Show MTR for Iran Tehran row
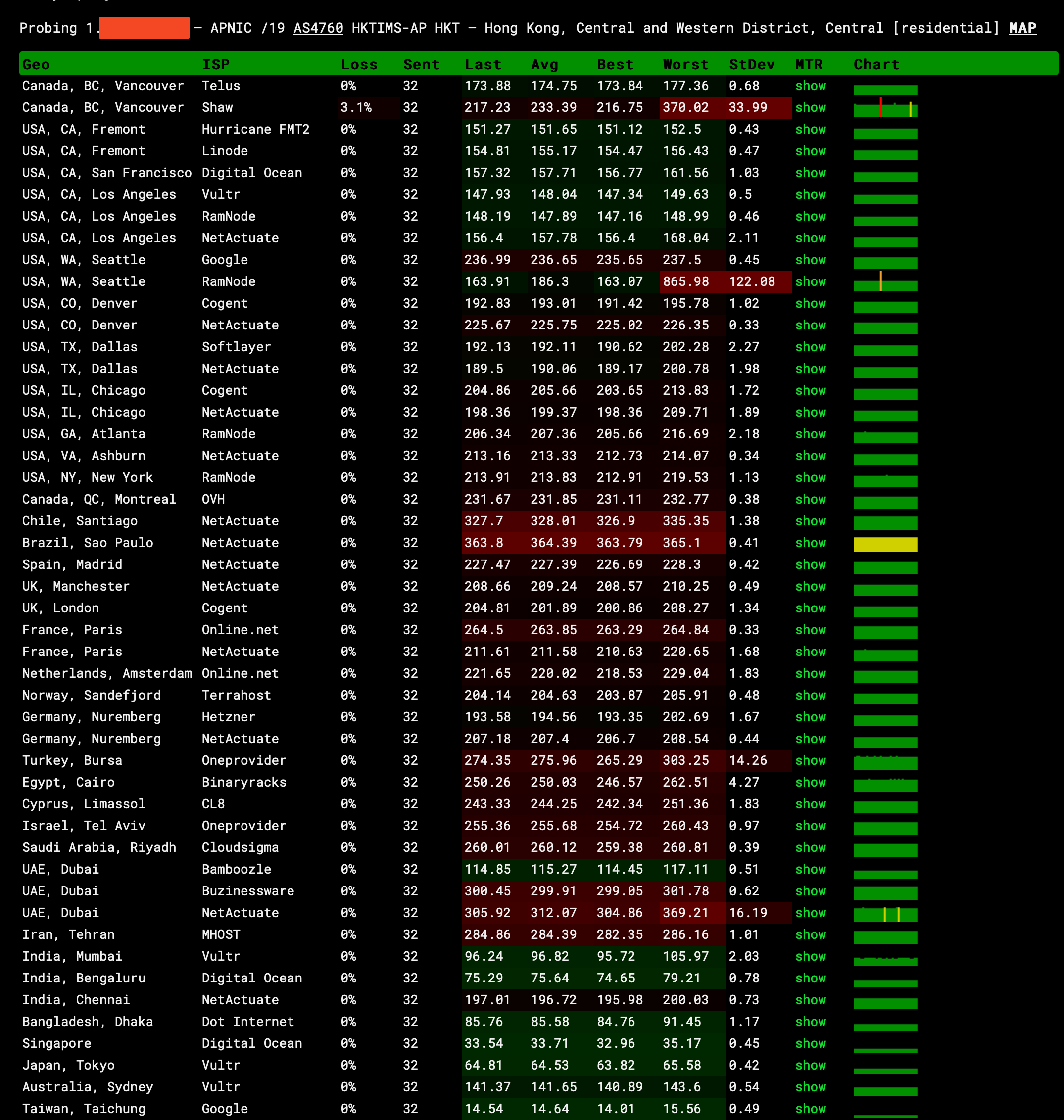1064x1120 pixels. (x=811, y=934)
